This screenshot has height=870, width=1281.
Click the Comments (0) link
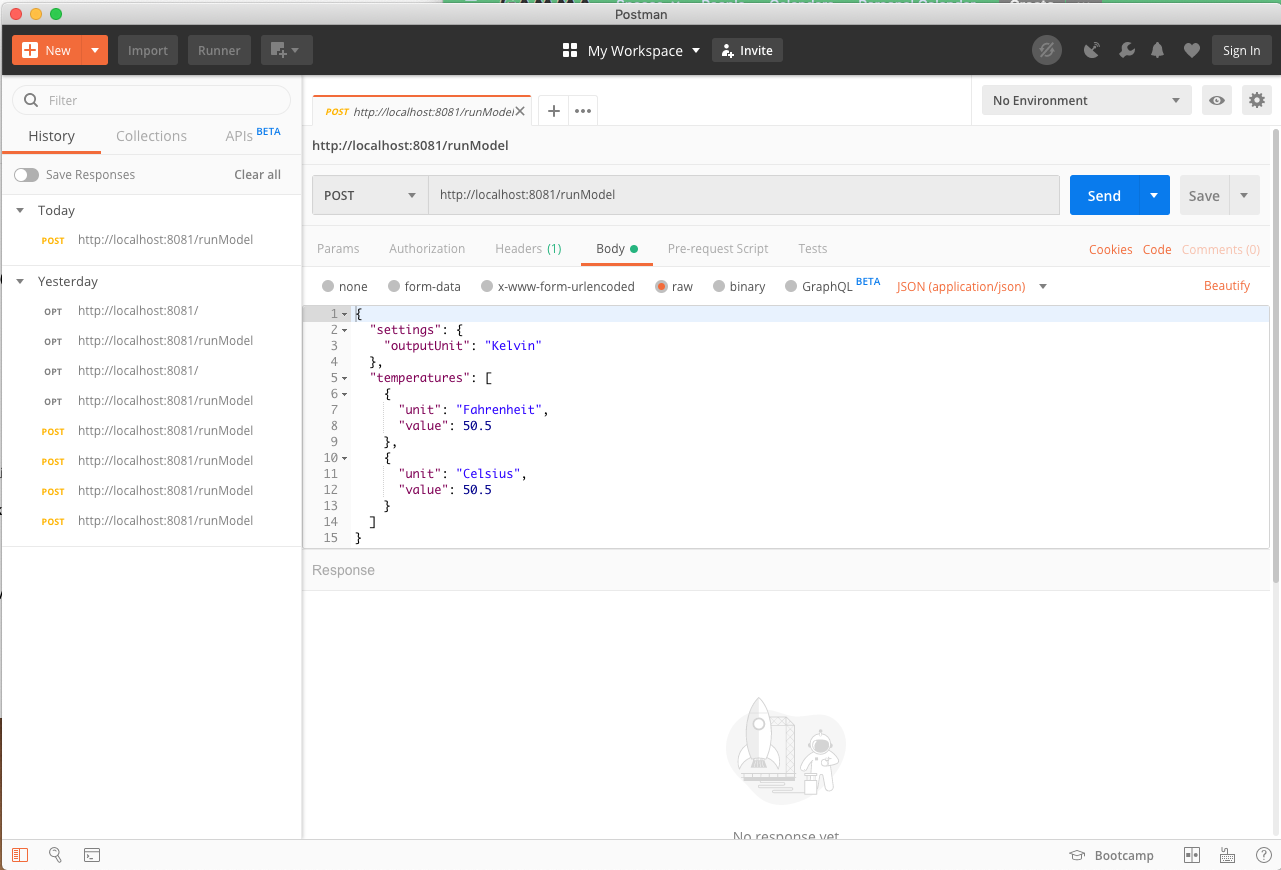pos(1220,250)
